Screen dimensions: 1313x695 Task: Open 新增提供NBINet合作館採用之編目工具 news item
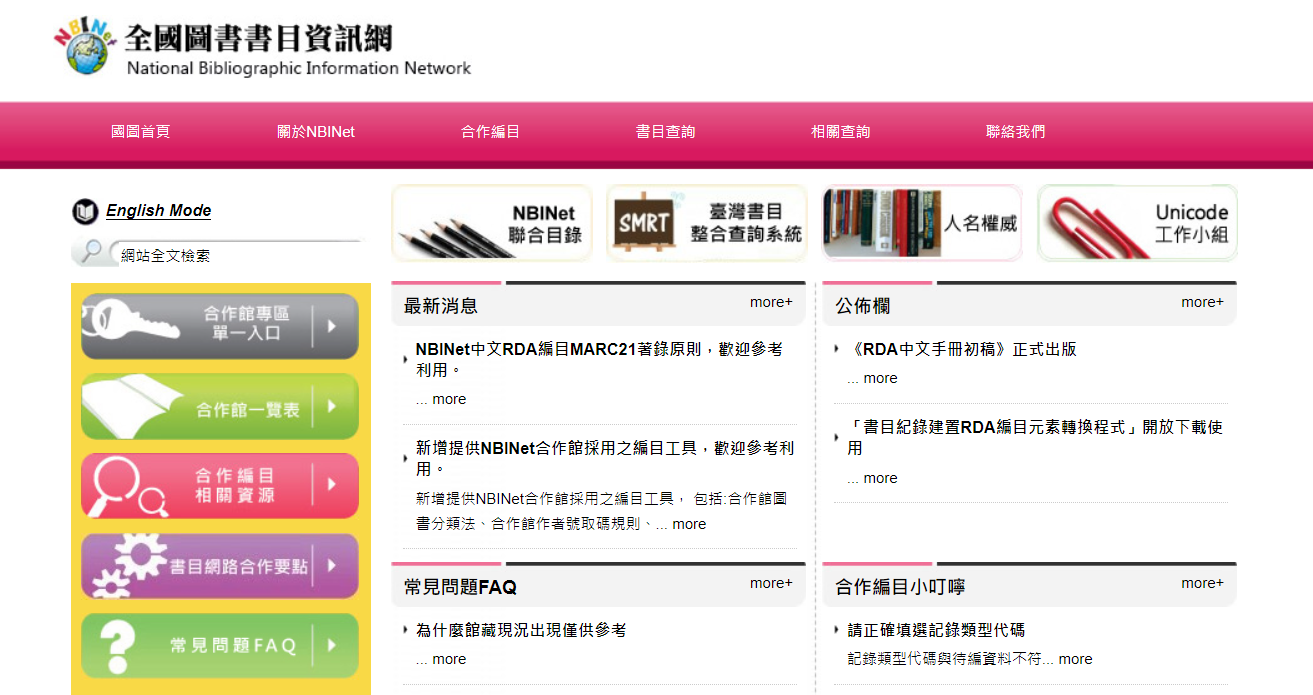(605, 459)
